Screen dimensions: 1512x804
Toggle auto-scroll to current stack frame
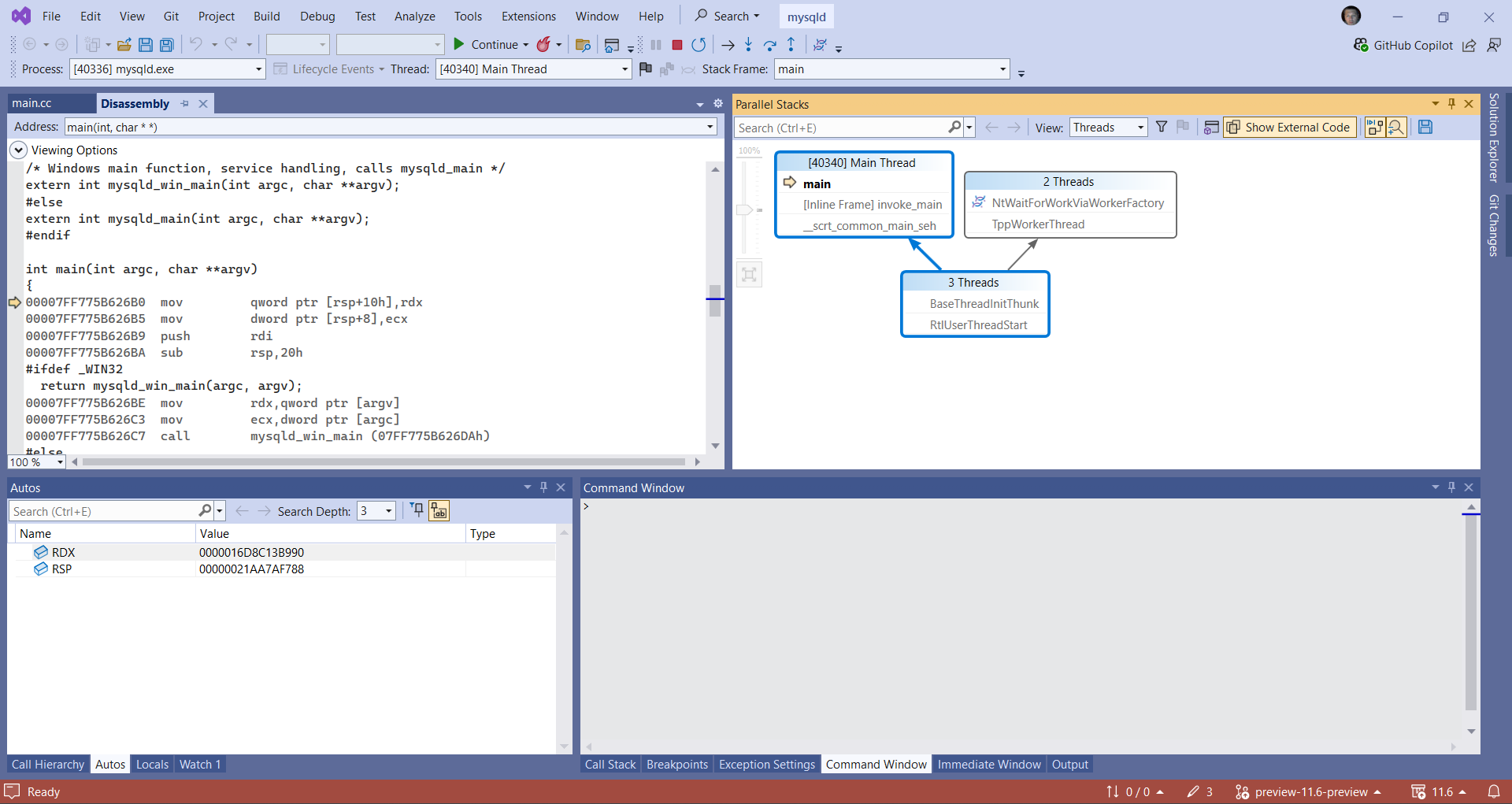pyautogui.click(x=1375, y=128)
